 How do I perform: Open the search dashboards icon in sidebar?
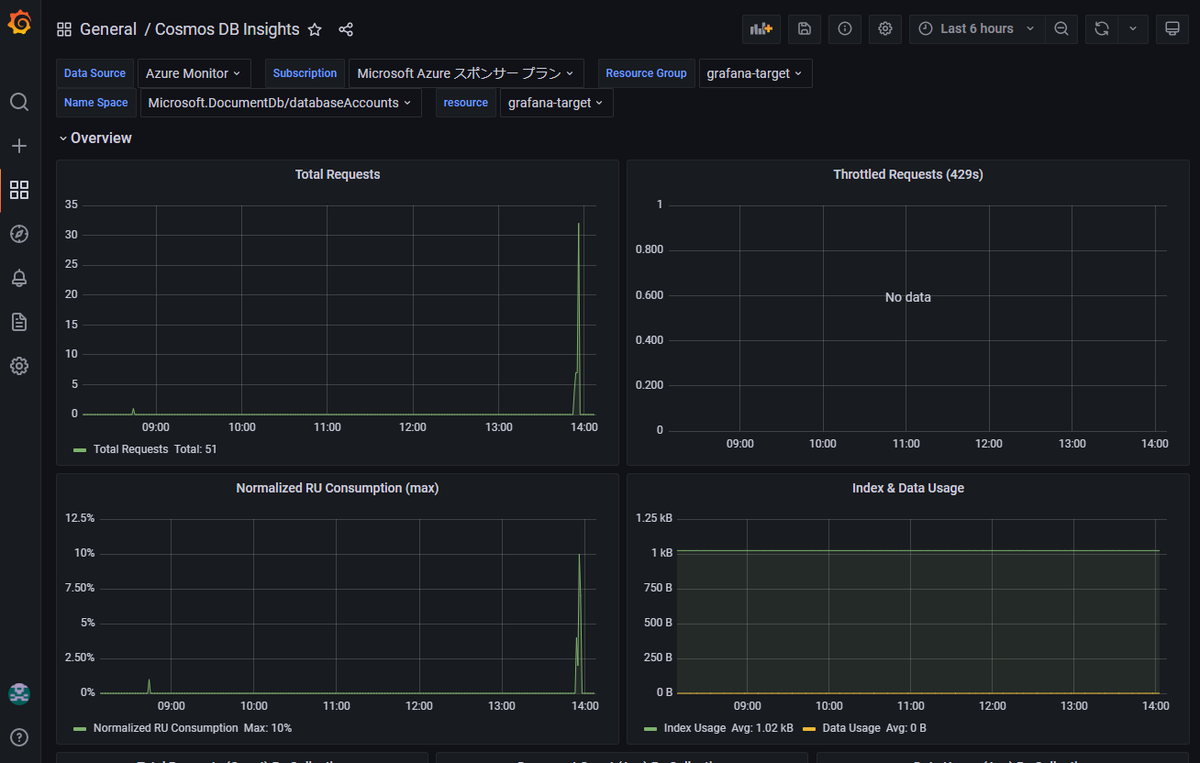tap(19, 102)
